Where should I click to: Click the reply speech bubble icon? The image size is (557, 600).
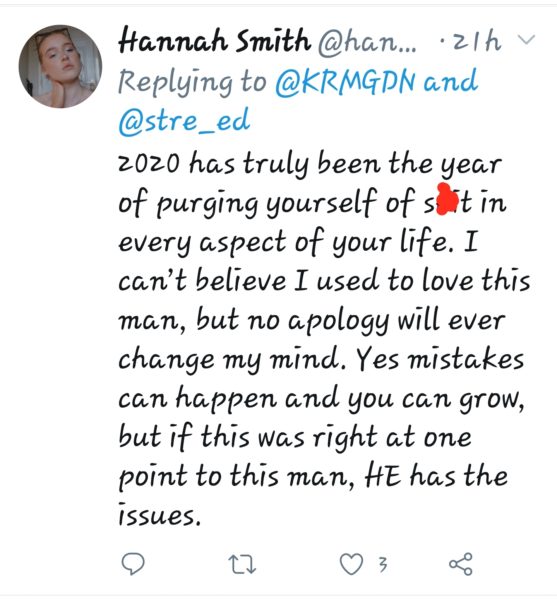[133, 564]
